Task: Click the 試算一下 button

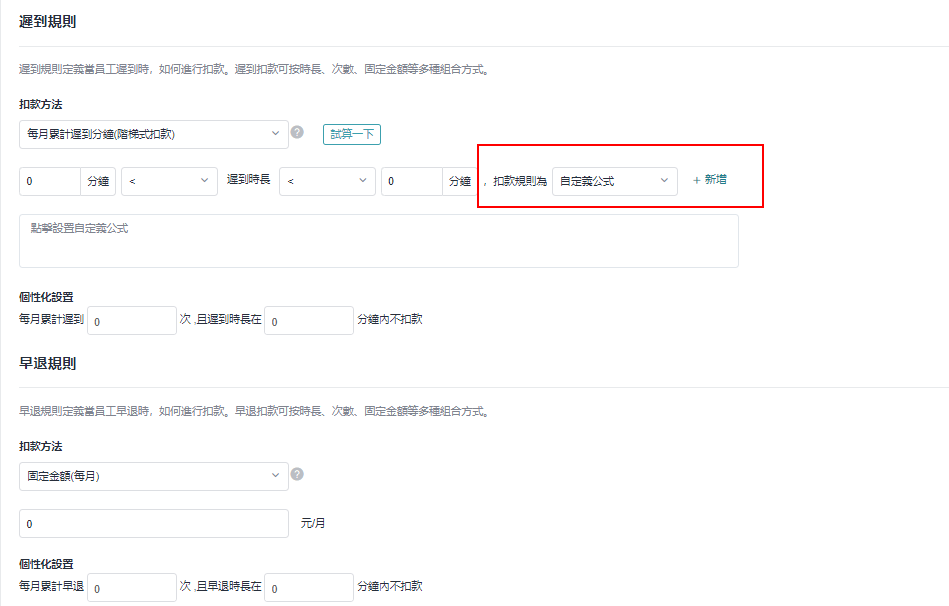Action: coord(351,134)
